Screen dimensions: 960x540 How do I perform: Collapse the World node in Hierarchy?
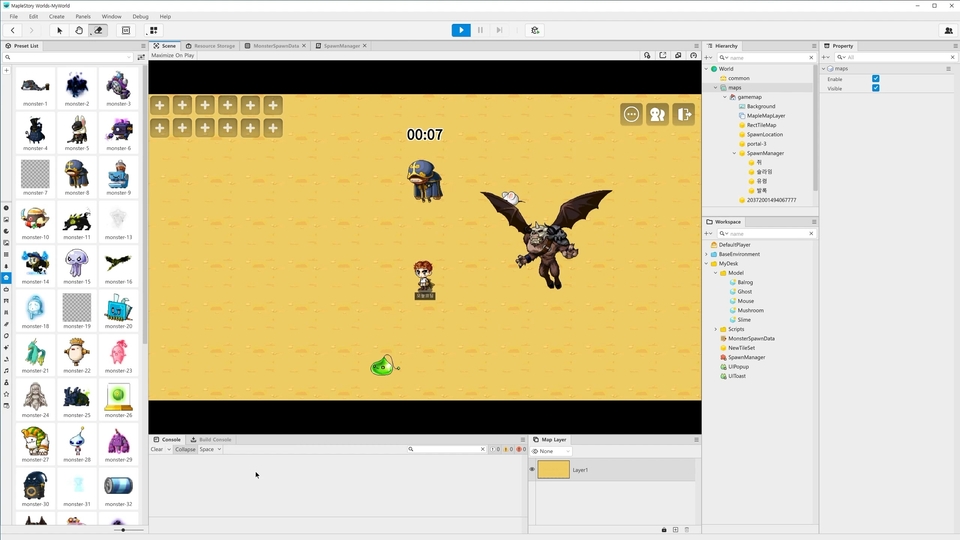(707, 69)
